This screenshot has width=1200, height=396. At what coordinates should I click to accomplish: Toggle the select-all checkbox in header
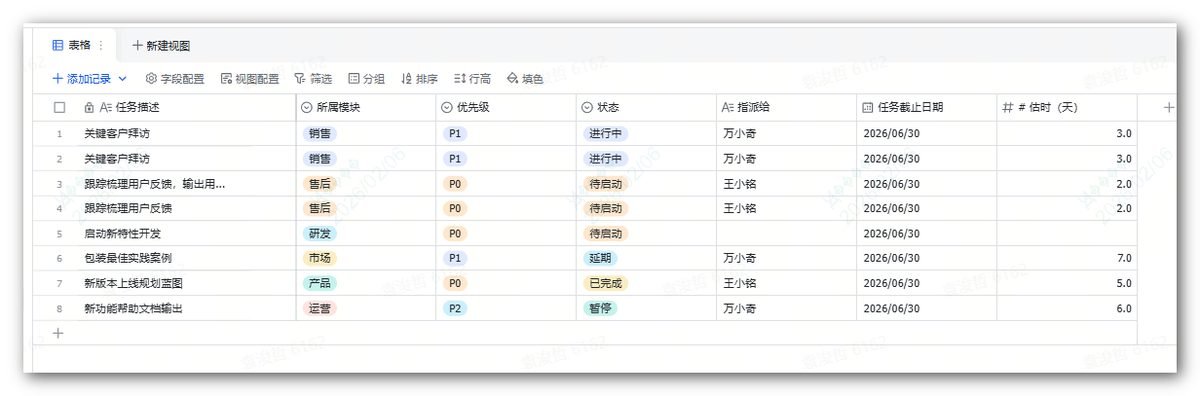tap(59, 107)
